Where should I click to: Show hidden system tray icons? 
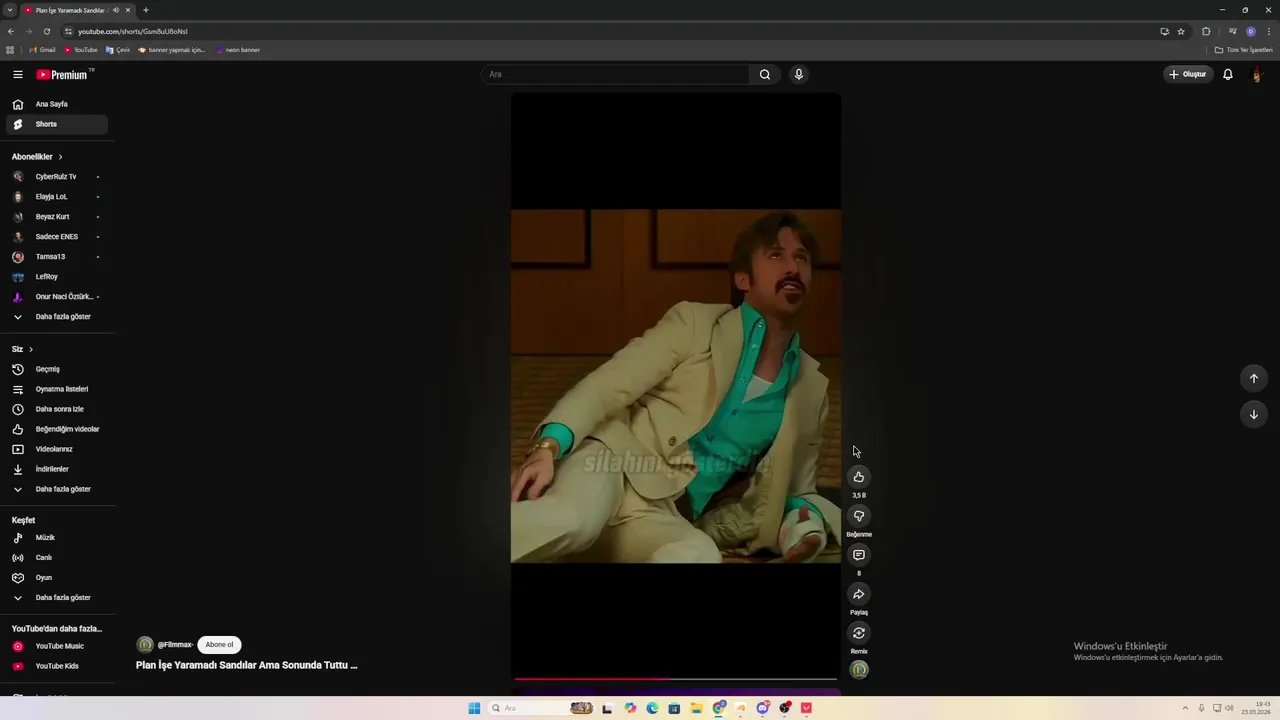tap(1185, 708)
